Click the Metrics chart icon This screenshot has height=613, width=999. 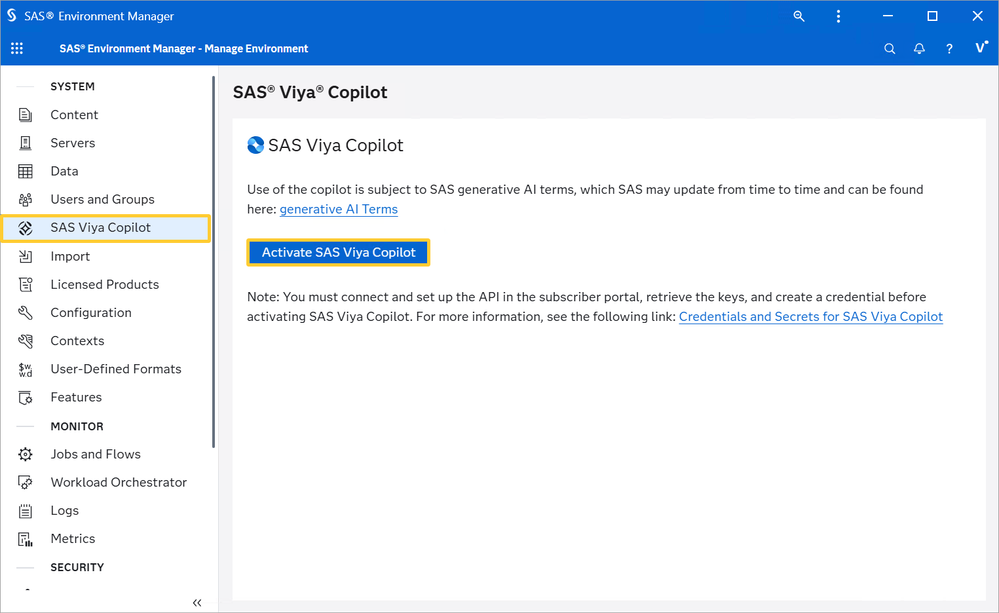[25, 539]
